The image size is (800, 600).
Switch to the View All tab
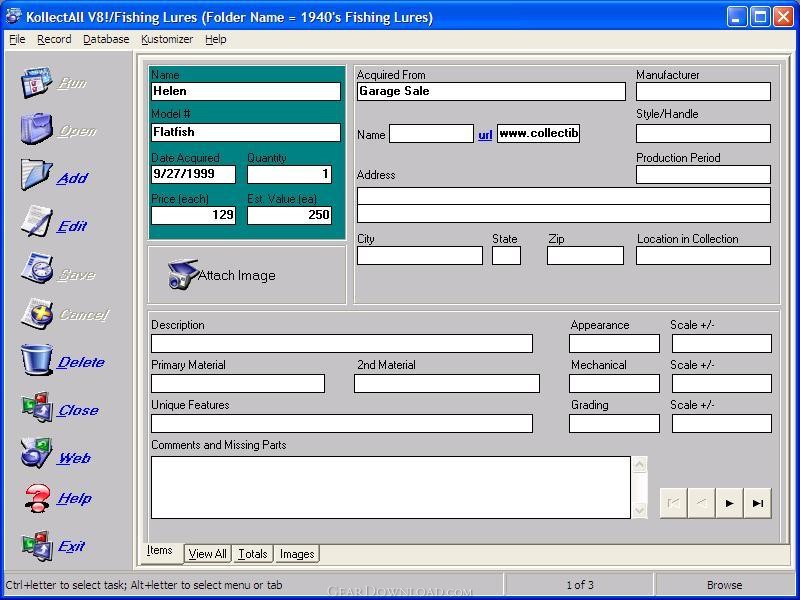click(x=208, y=554)
